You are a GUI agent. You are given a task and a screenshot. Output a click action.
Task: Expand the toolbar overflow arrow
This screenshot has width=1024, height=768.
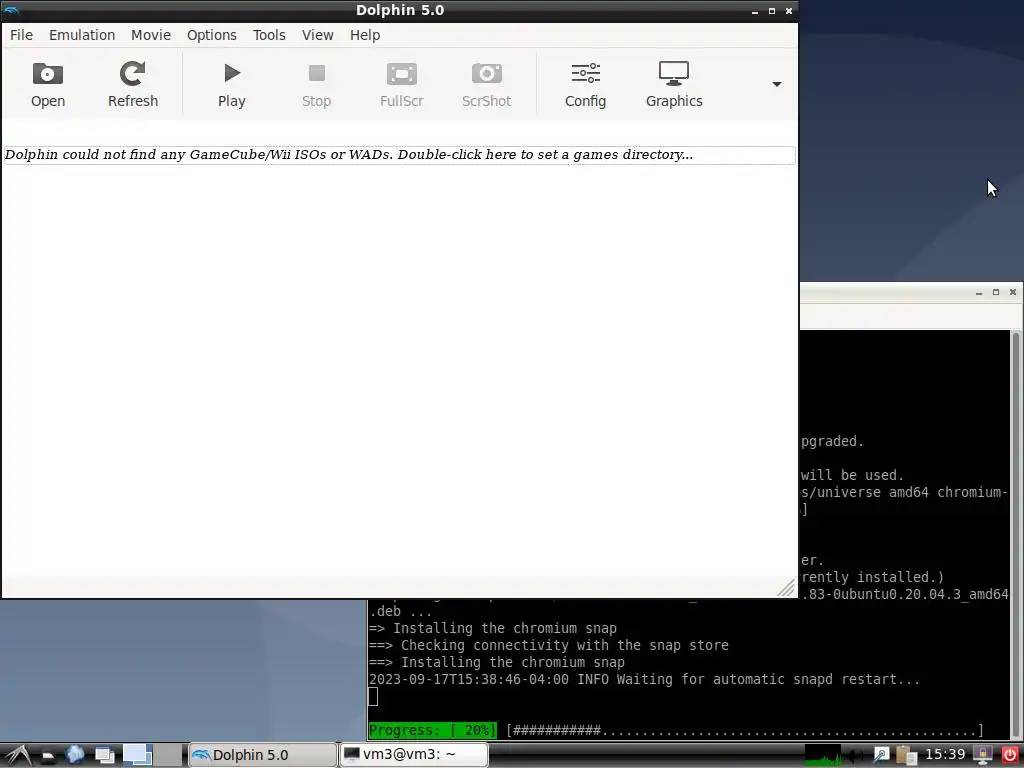776,84
